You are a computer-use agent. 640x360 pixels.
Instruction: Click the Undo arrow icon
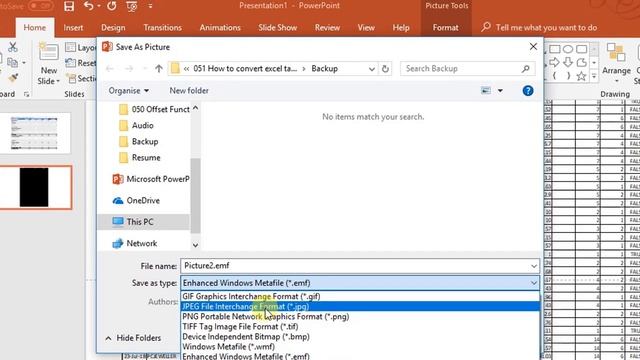pos(88,6)
